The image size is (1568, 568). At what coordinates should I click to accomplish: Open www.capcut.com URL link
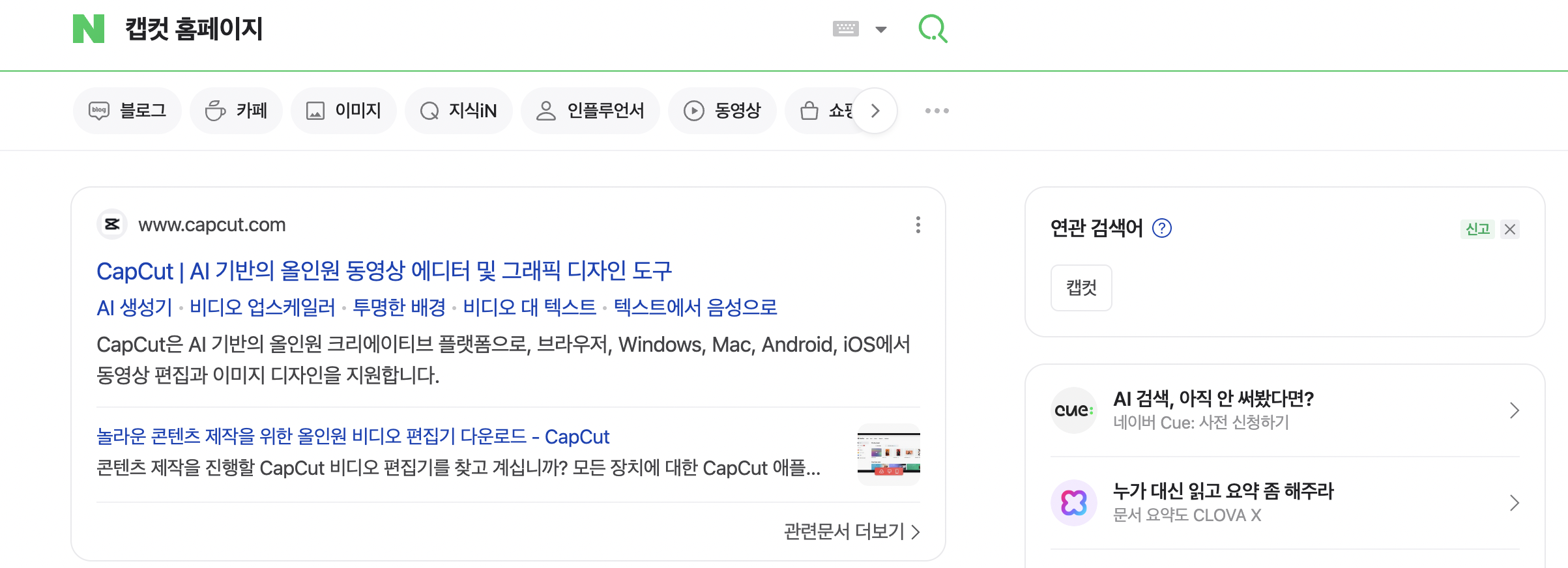pyautogui.click(x=212, y=225)
